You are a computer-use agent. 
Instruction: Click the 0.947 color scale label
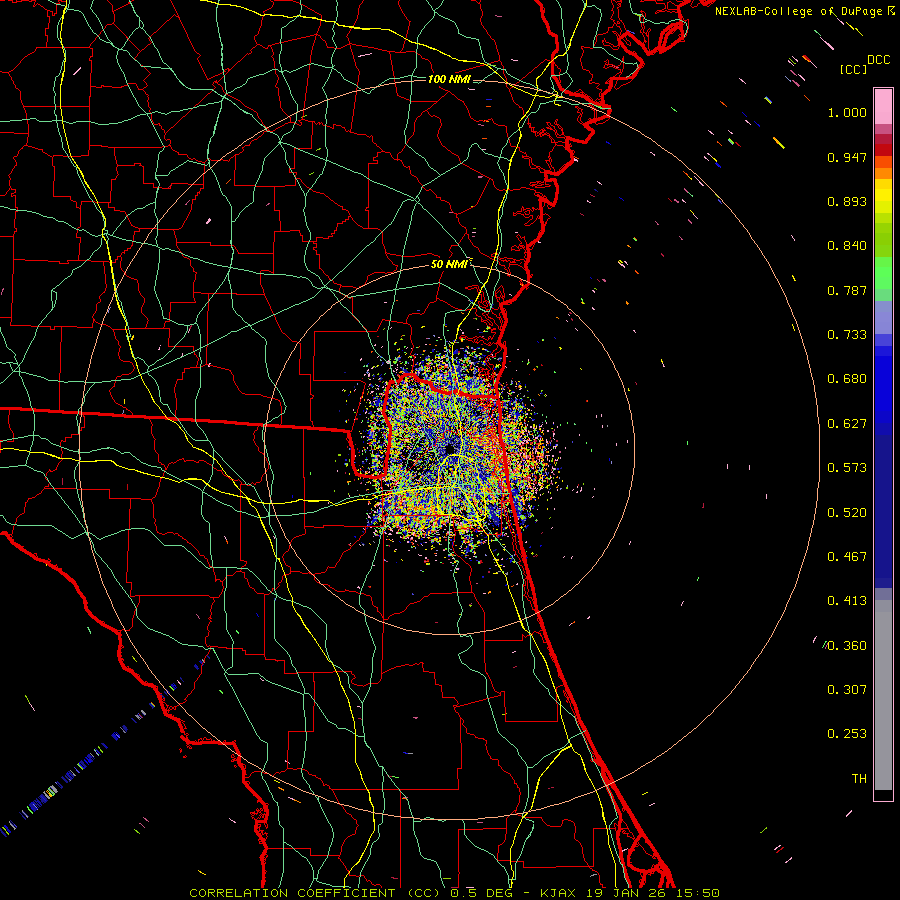[847, 157]
